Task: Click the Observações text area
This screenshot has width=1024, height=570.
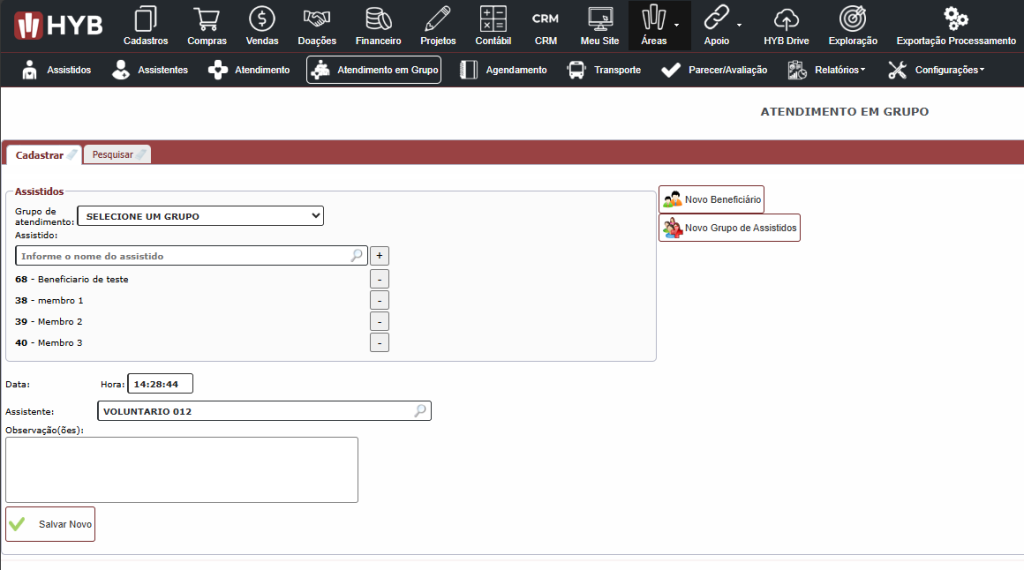Action: [181, 469]
